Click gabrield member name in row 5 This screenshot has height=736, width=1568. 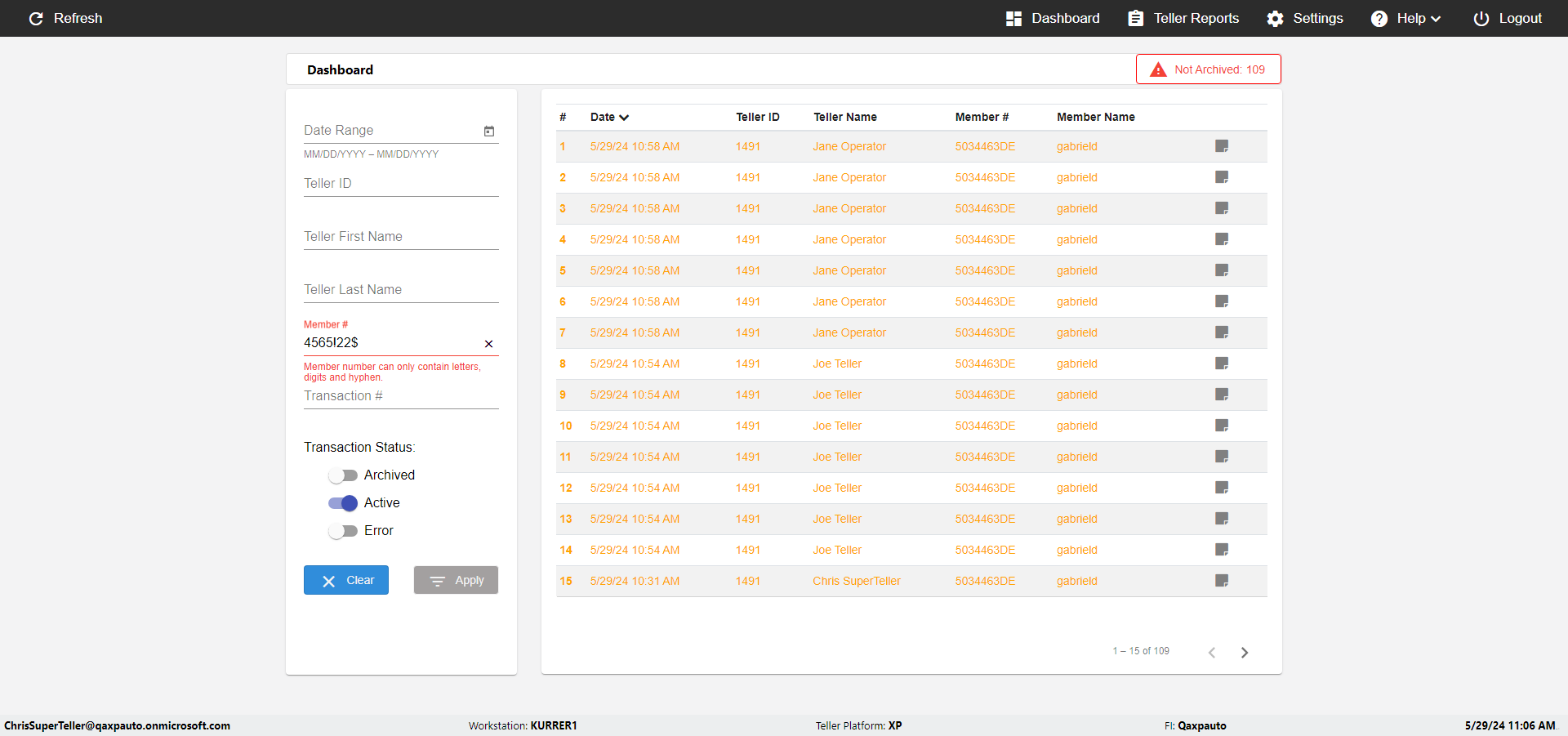pyautogui.click(x=1076, y=270)
